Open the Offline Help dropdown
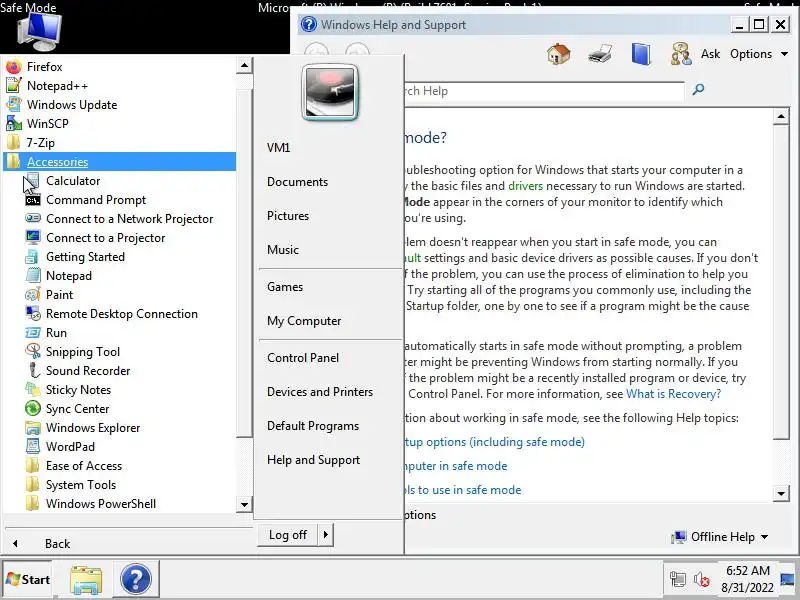800x600 pixels. click(720, 537)
